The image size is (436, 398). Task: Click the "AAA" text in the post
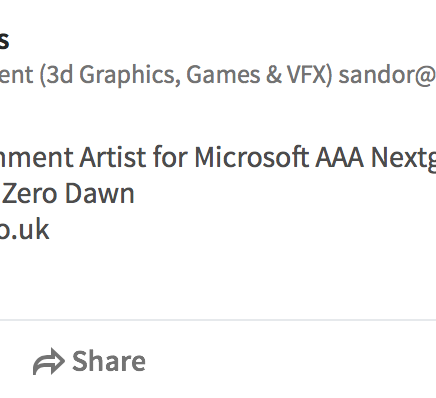coord(339,157)
